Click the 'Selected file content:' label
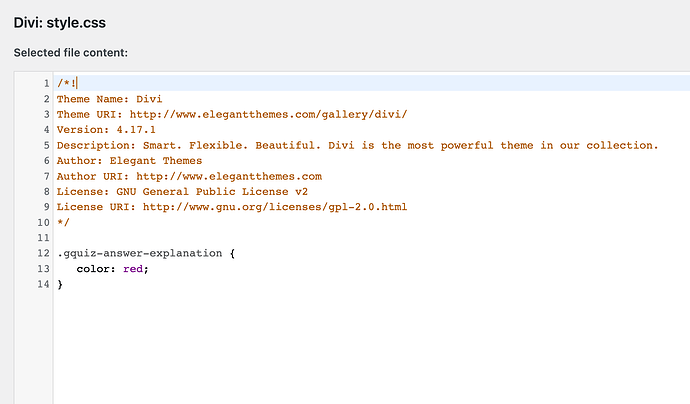 point(70,52)
